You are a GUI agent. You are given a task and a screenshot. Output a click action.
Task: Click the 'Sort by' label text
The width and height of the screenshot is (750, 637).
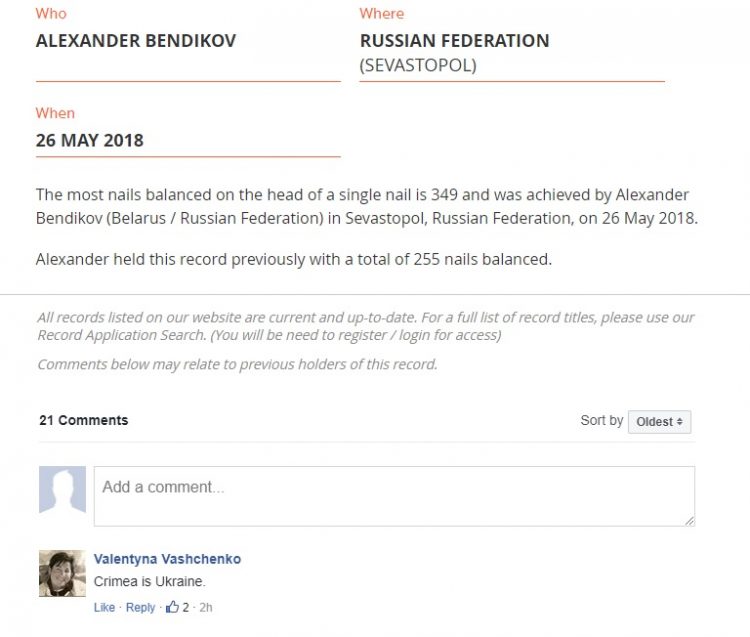coord(601,421)
